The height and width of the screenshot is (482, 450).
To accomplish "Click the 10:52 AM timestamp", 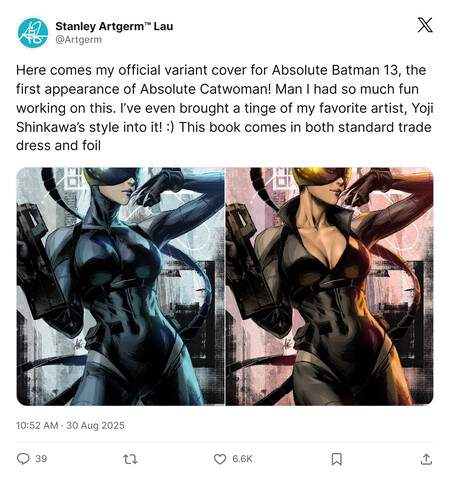I will pos(37,426).
